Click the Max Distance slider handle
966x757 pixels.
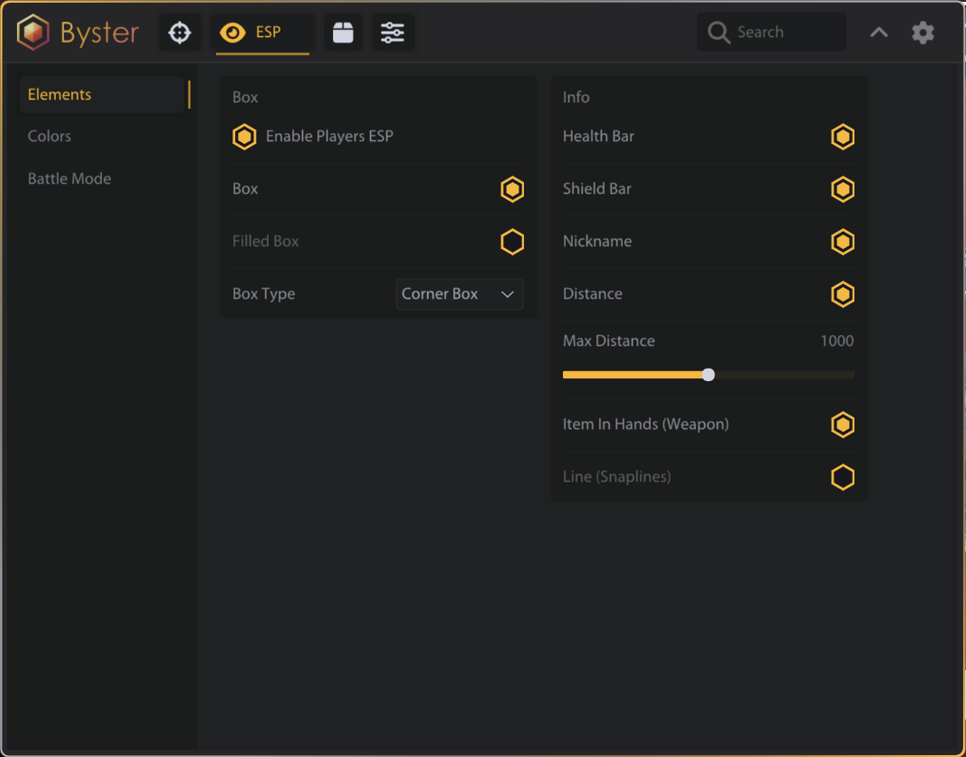(x=708, y=375)
